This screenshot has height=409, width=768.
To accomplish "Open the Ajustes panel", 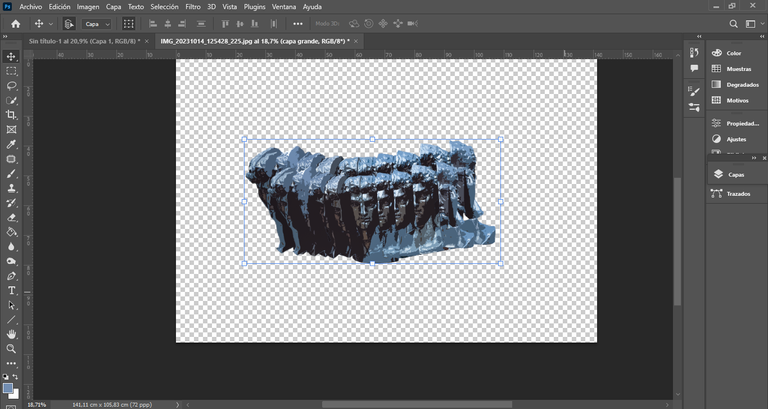I will 736,139.
